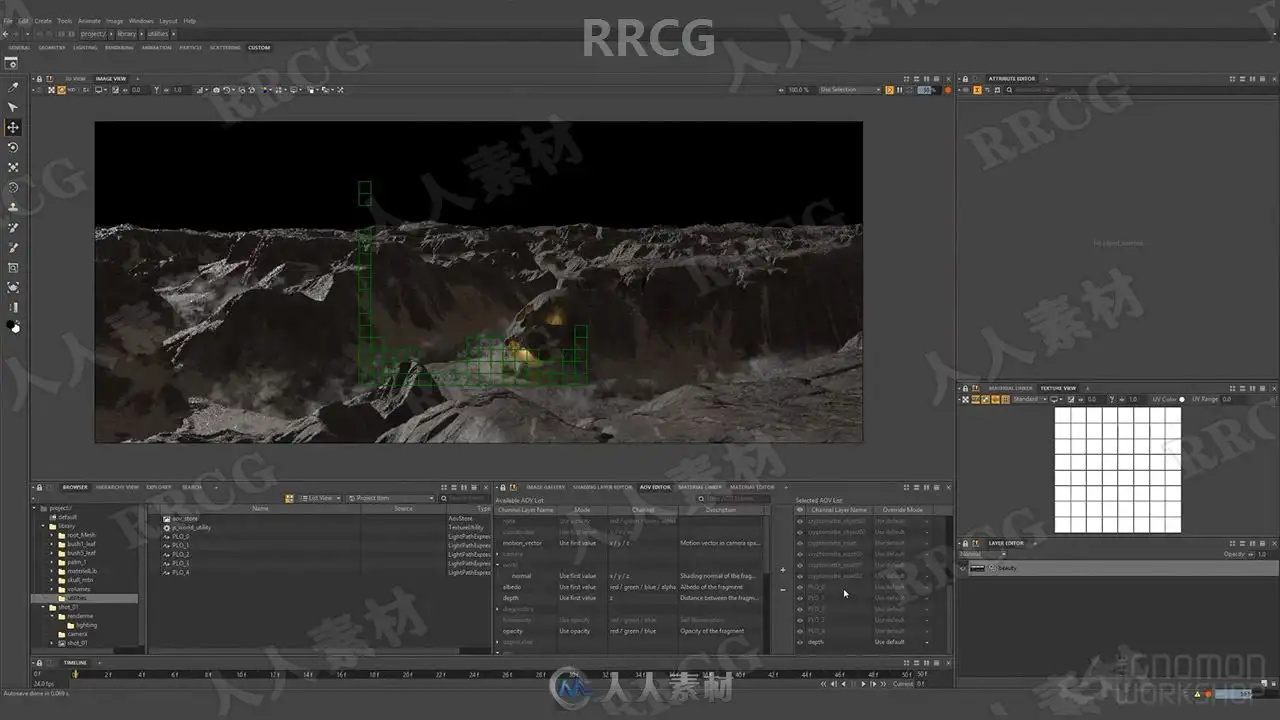1280x720 pixels.
Task: Toggle visibility of cryptomatte_object00 channel
Action: point(800,521)
